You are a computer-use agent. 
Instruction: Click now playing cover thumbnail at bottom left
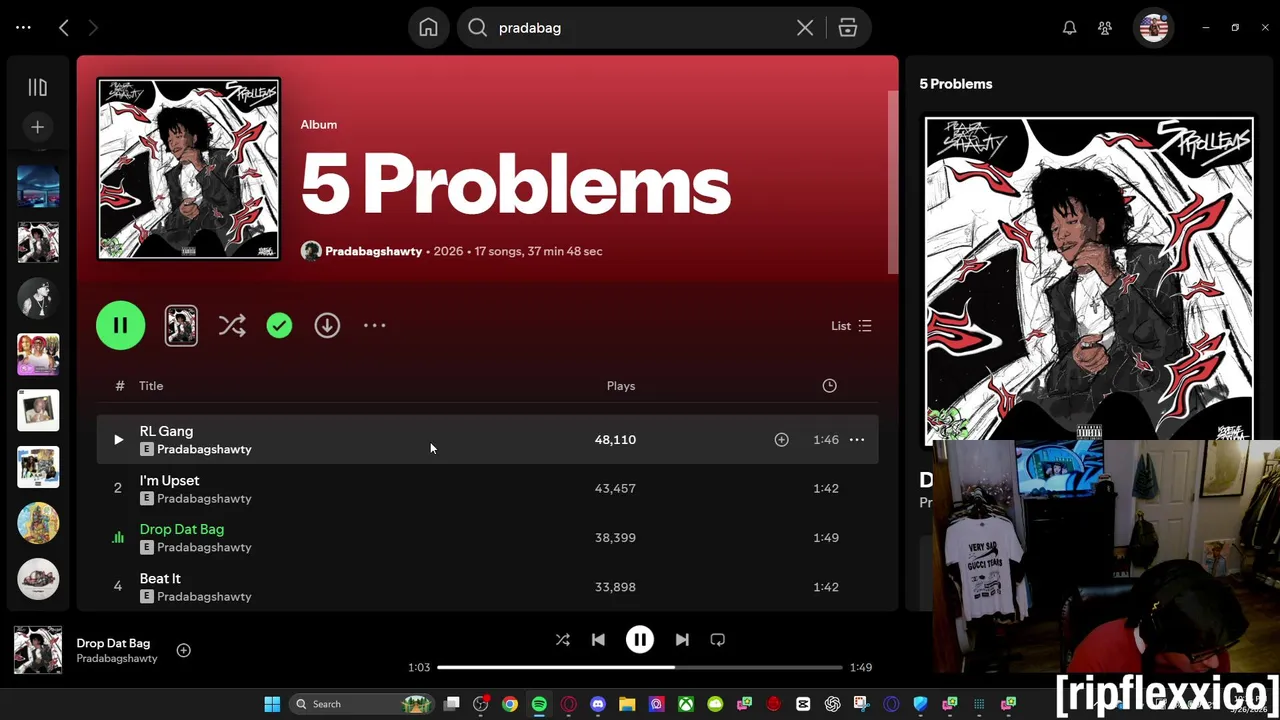pyautogui.click(x=38, y=650)
